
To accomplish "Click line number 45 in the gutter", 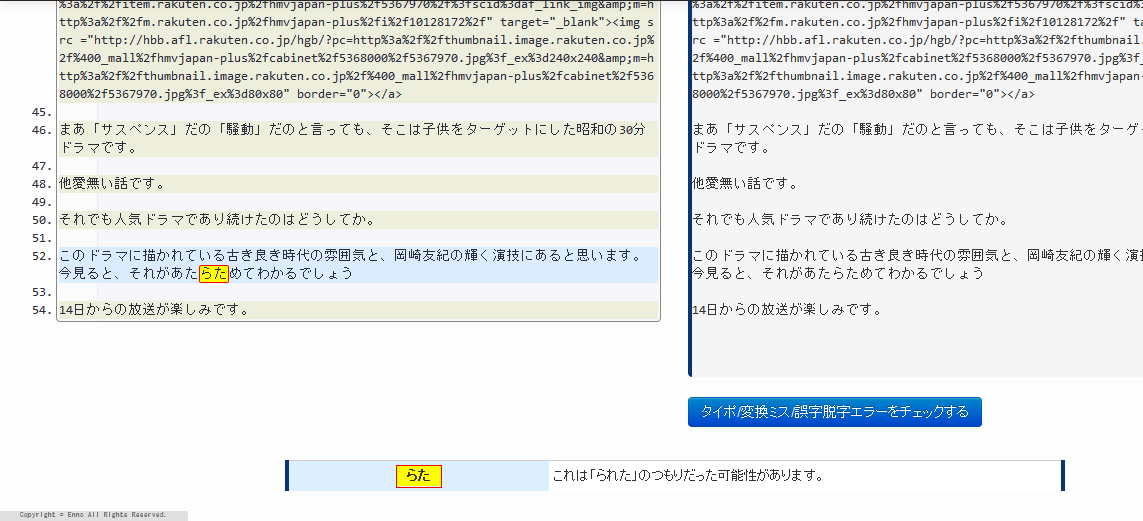I will coord(42,112).
